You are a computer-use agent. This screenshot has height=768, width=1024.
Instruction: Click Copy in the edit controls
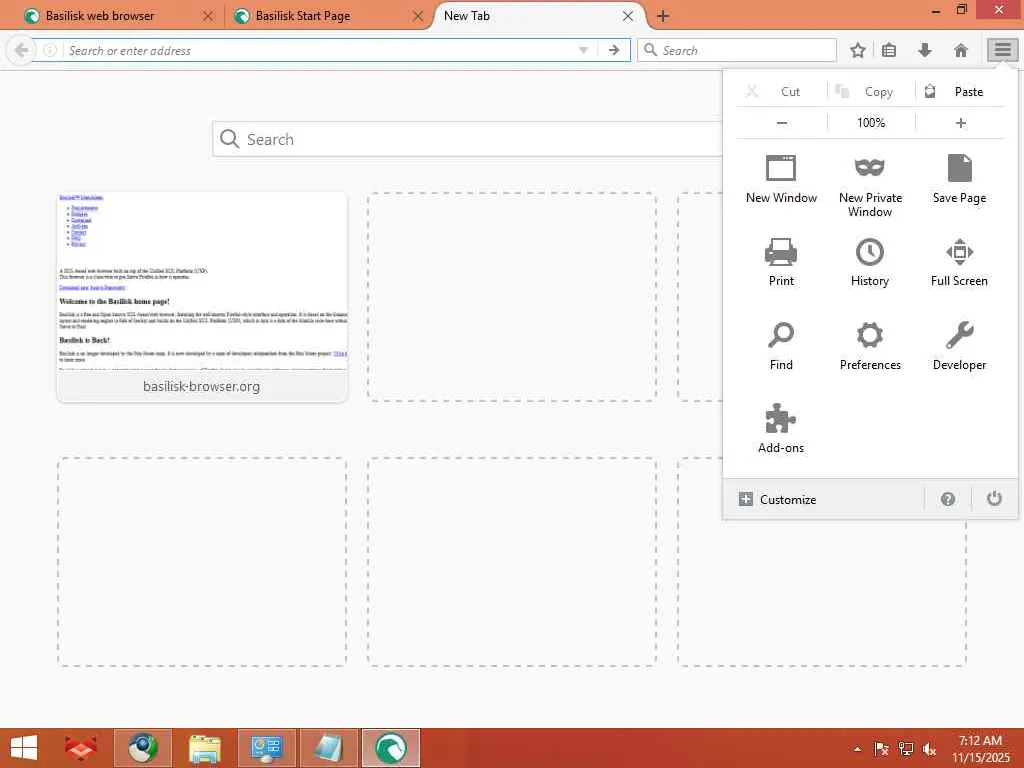point(871,91)
